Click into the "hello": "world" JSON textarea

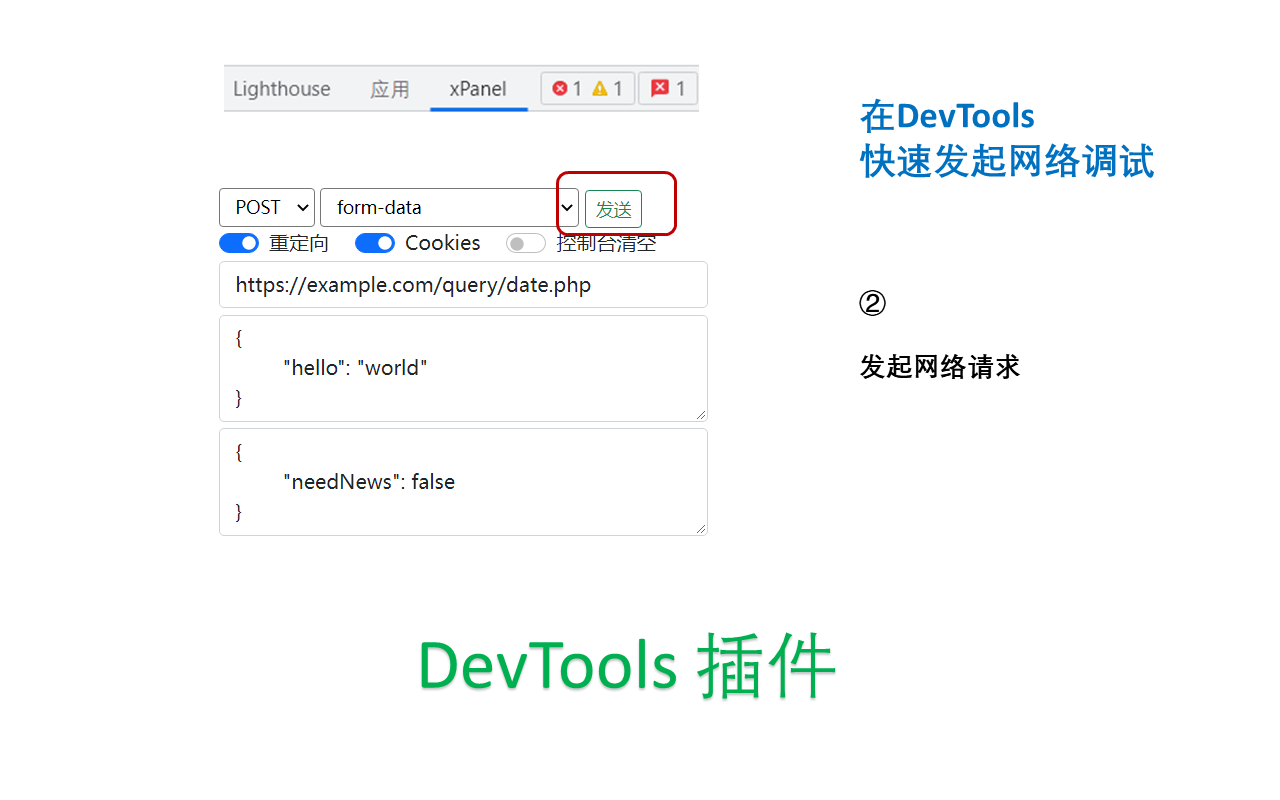pyautogui.click(x=463, y=368)
